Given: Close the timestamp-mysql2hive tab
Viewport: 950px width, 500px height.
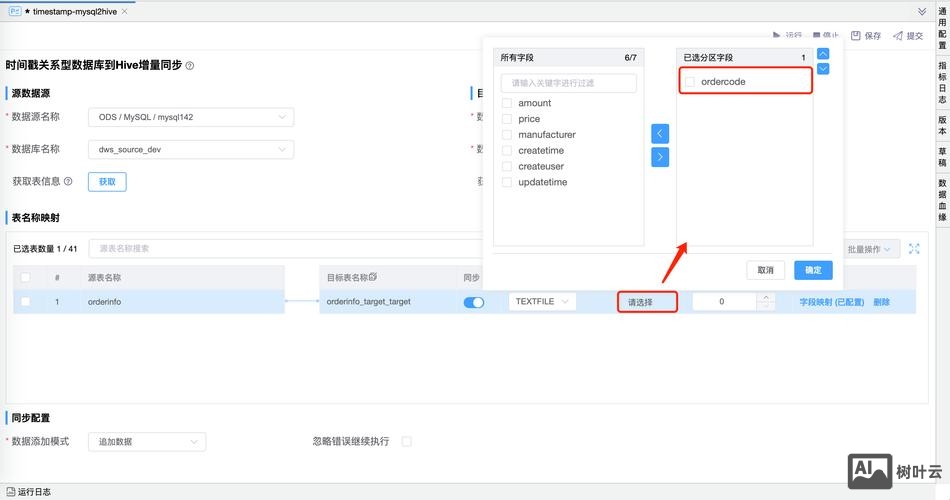Looking at the screenshot, I should tap(124, 12).
